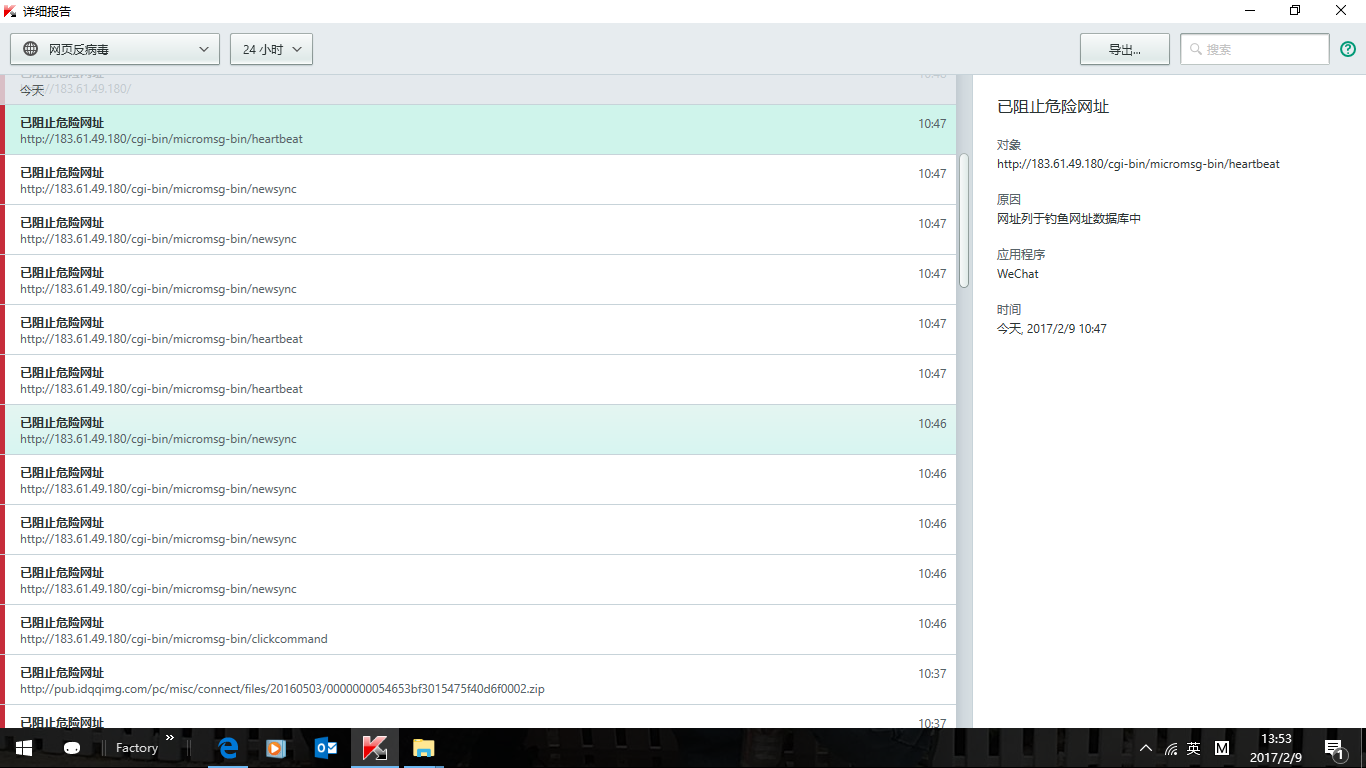Open the Action Center notification icon
The image size is (1366, 768).
[1333, 748]
